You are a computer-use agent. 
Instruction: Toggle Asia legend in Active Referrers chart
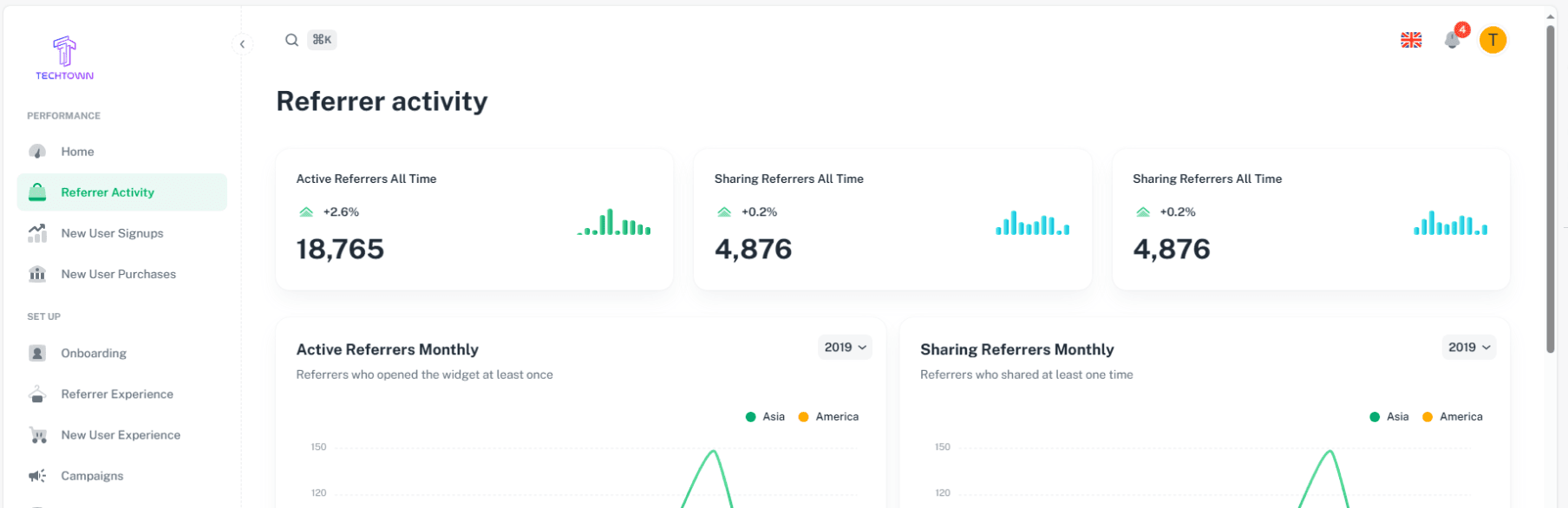765,417
